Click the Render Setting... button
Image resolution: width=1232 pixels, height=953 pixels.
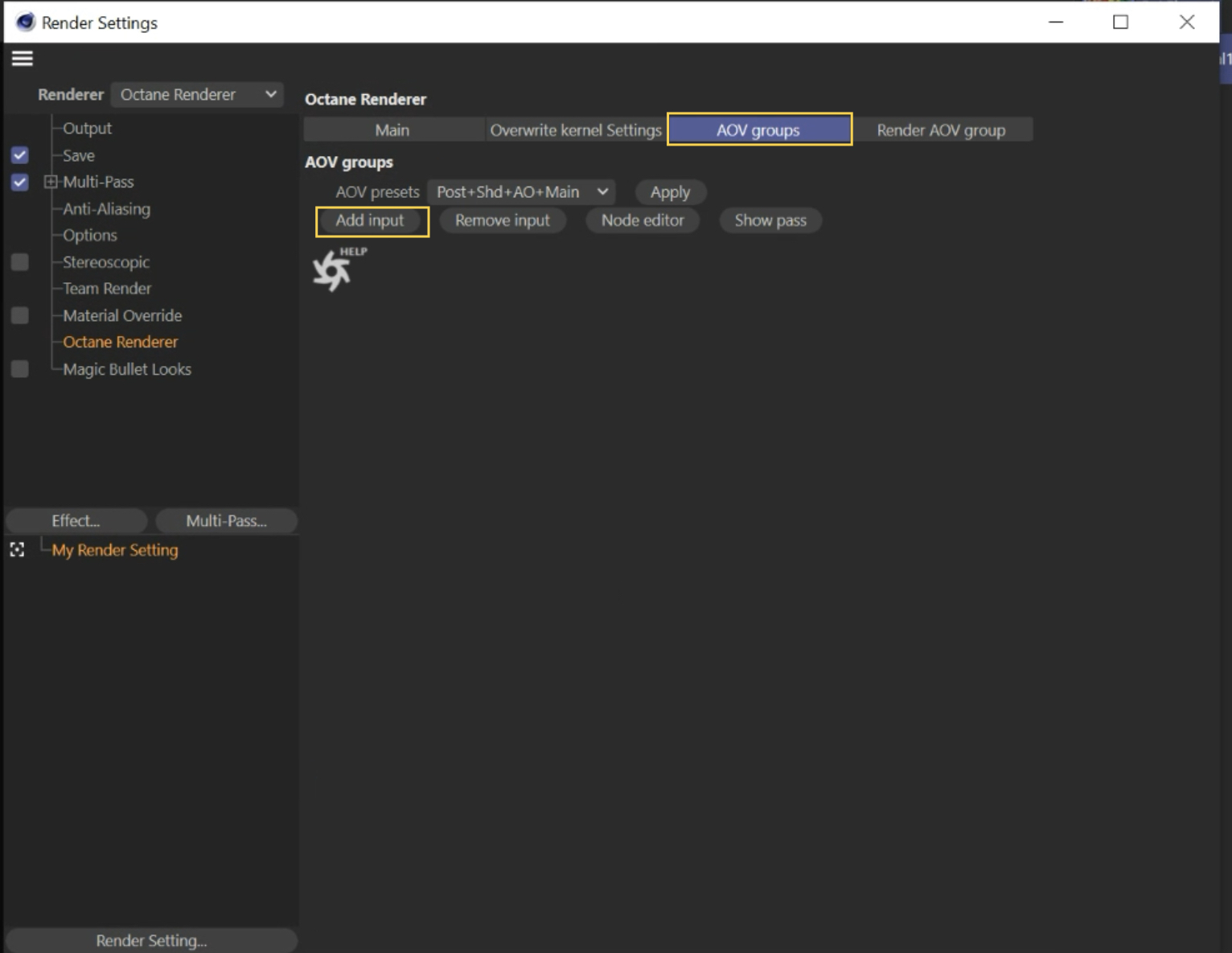(x=151, y=940)
